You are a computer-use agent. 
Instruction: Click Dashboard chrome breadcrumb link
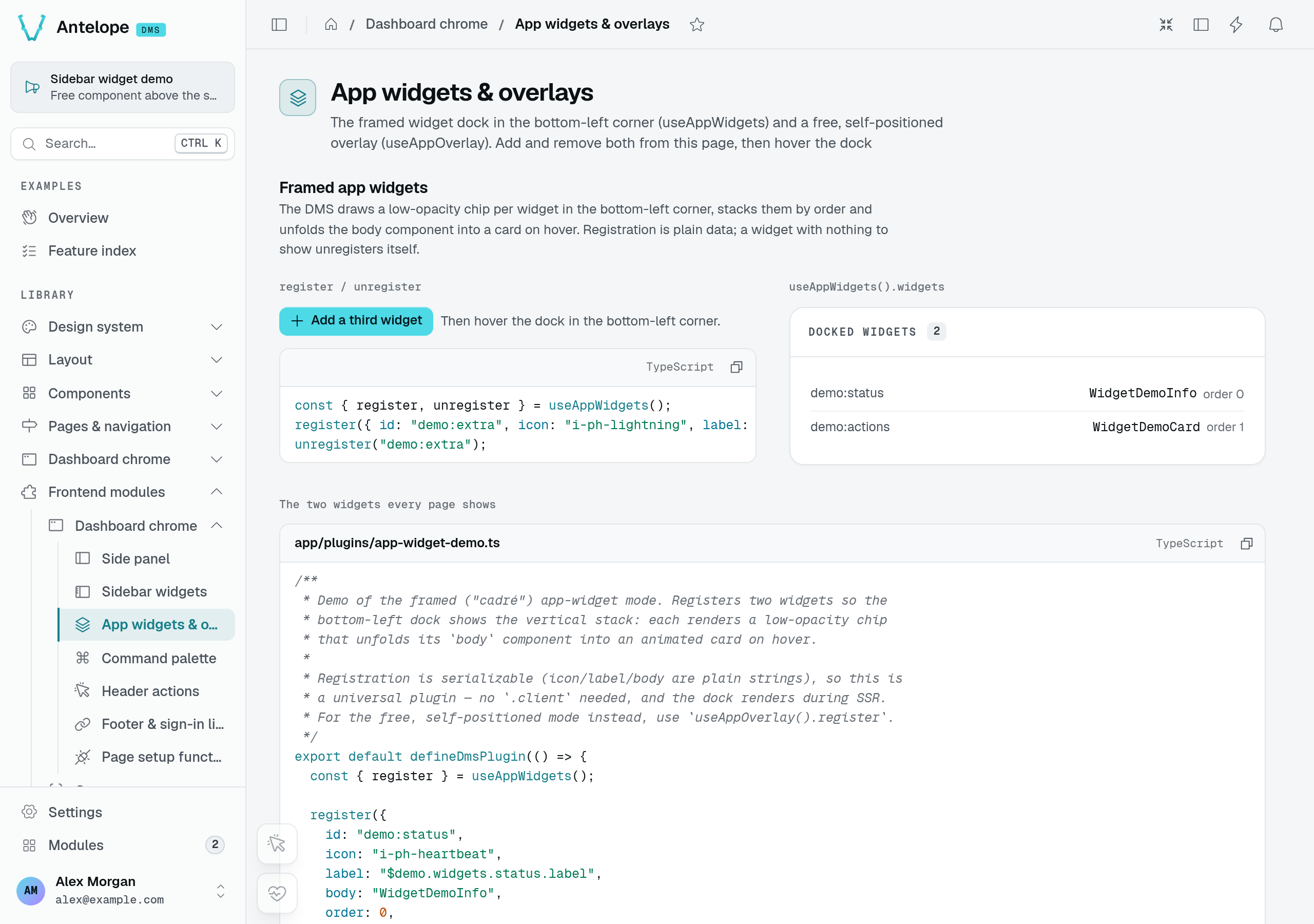427,24
